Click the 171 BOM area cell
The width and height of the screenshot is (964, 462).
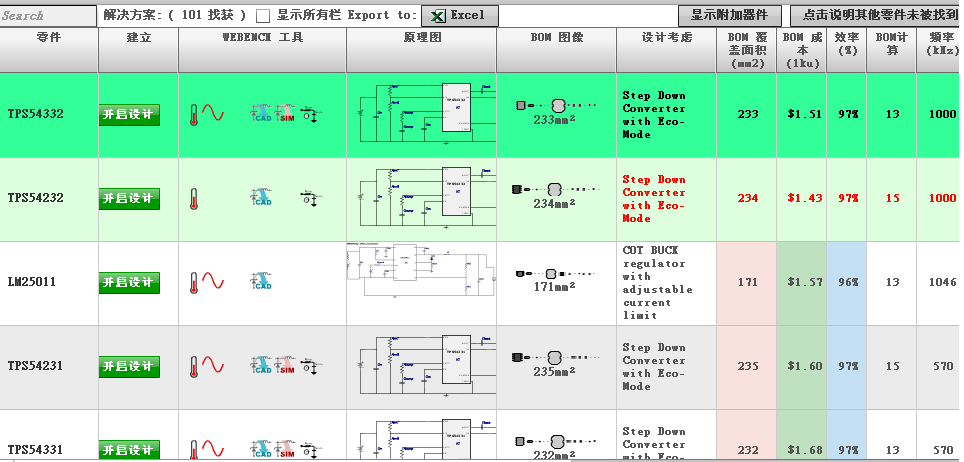(x=748, y=282)
